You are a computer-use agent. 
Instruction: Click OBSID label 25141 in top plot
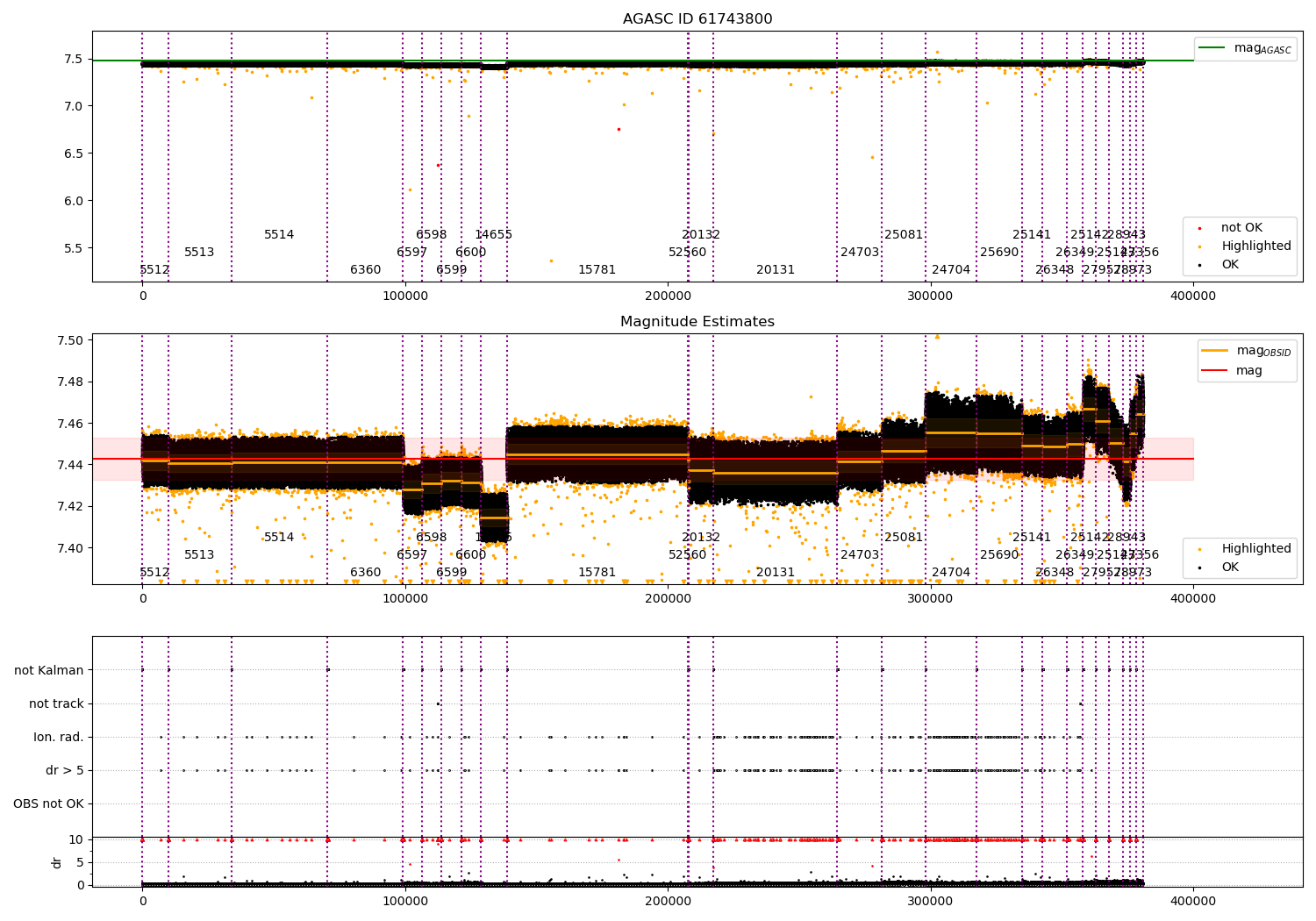(1032, 234)
